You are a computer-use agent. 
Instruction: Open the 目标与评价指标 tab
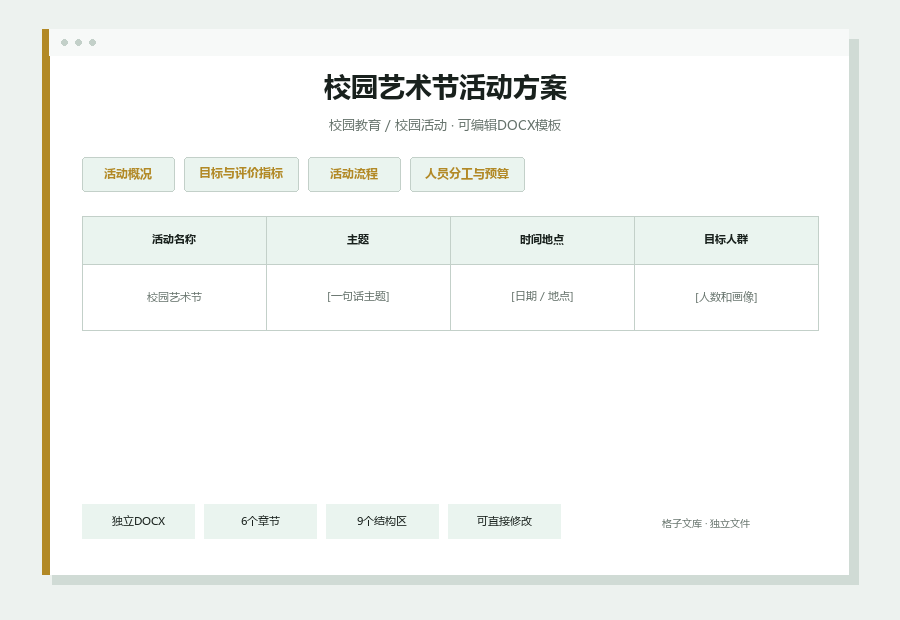click(241, 175)
